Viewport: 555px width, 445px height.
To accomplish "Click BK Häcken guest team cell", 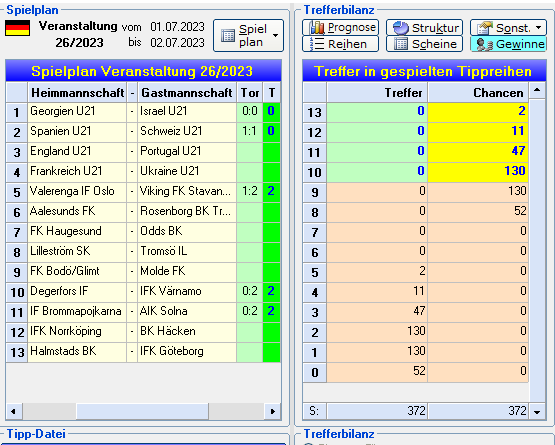I will click(187, 332).
